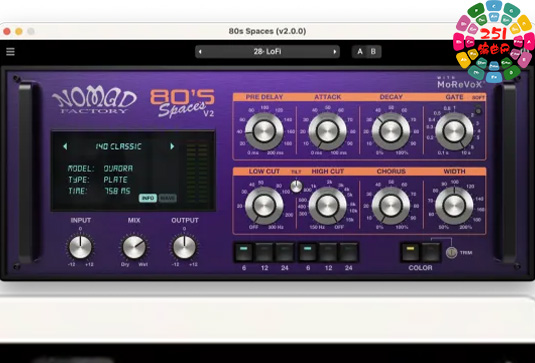Click the 80s Spaces (v2.0.0) title
The image size is (535, 363).
pyautogui.click(x=267, y=31)
